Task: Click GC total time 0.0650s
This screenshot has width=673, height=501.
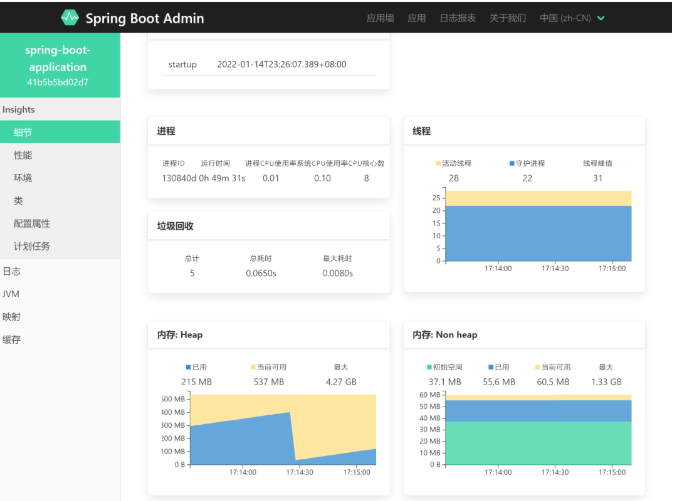Action: pyautogui.click(x=261, y=273)
